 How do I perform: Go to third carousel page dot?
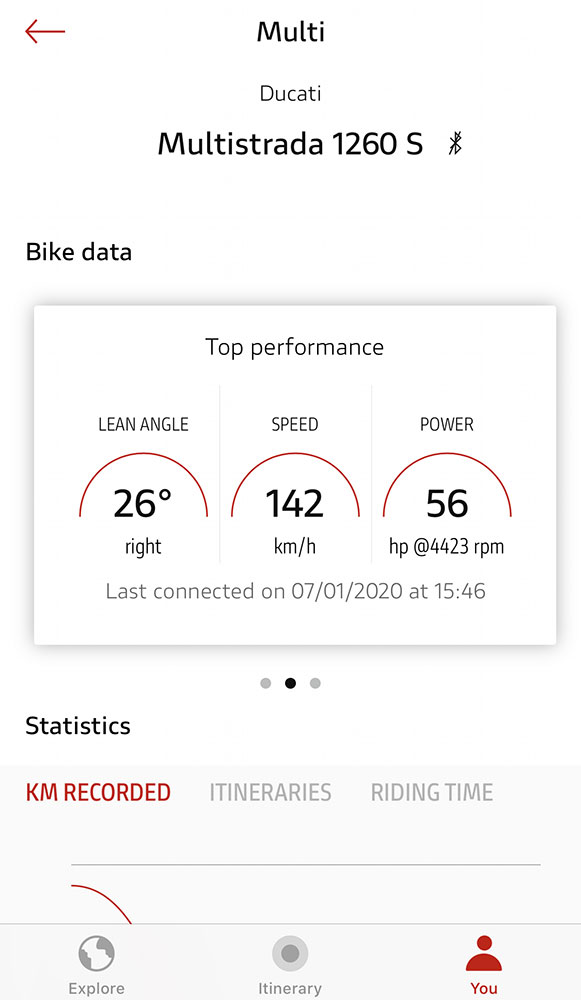pyautogui.click(x=315, y=683)
